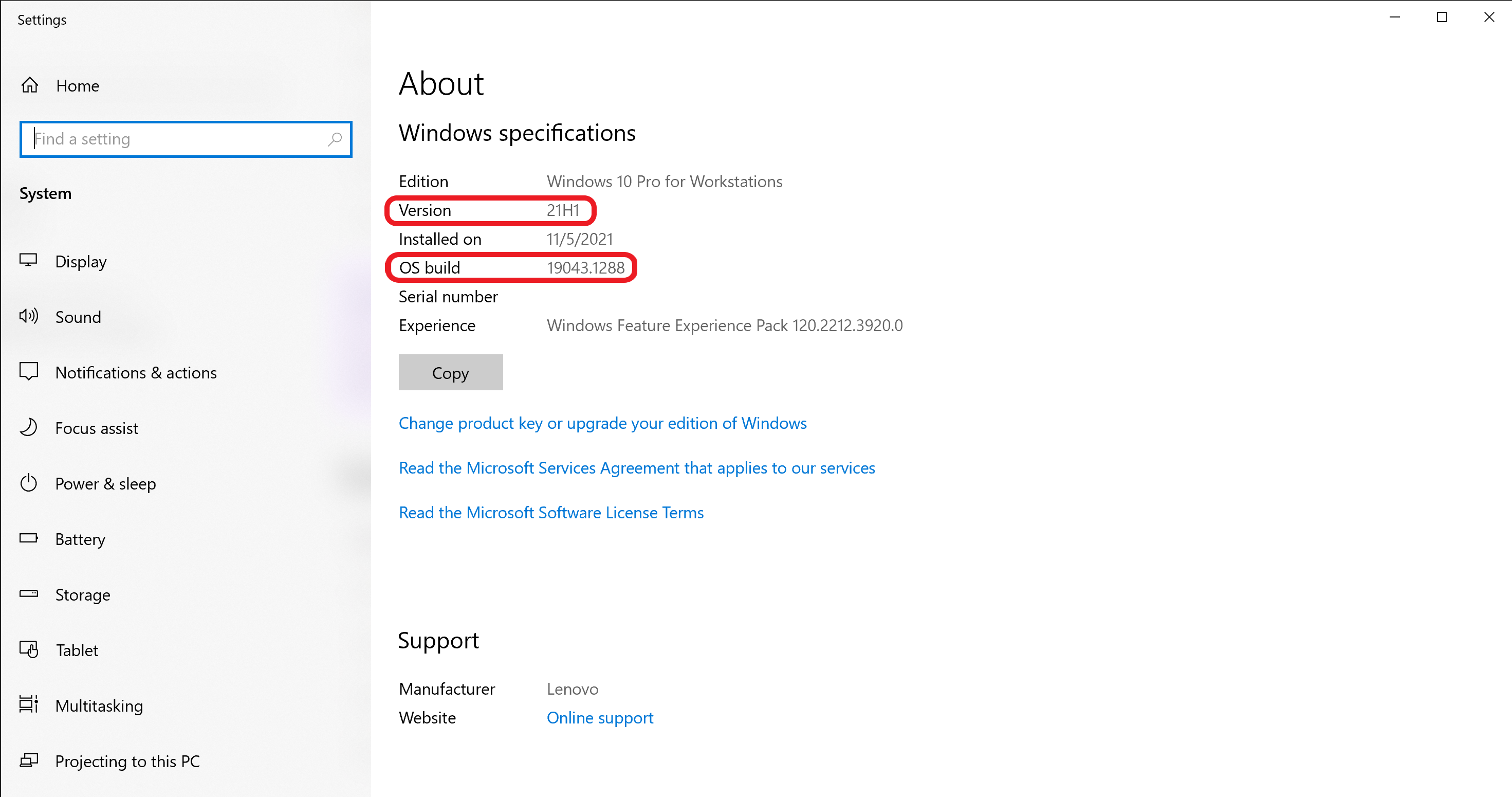
Task: Click the Copy button under Windows specifications
Action: coord(450,372)
